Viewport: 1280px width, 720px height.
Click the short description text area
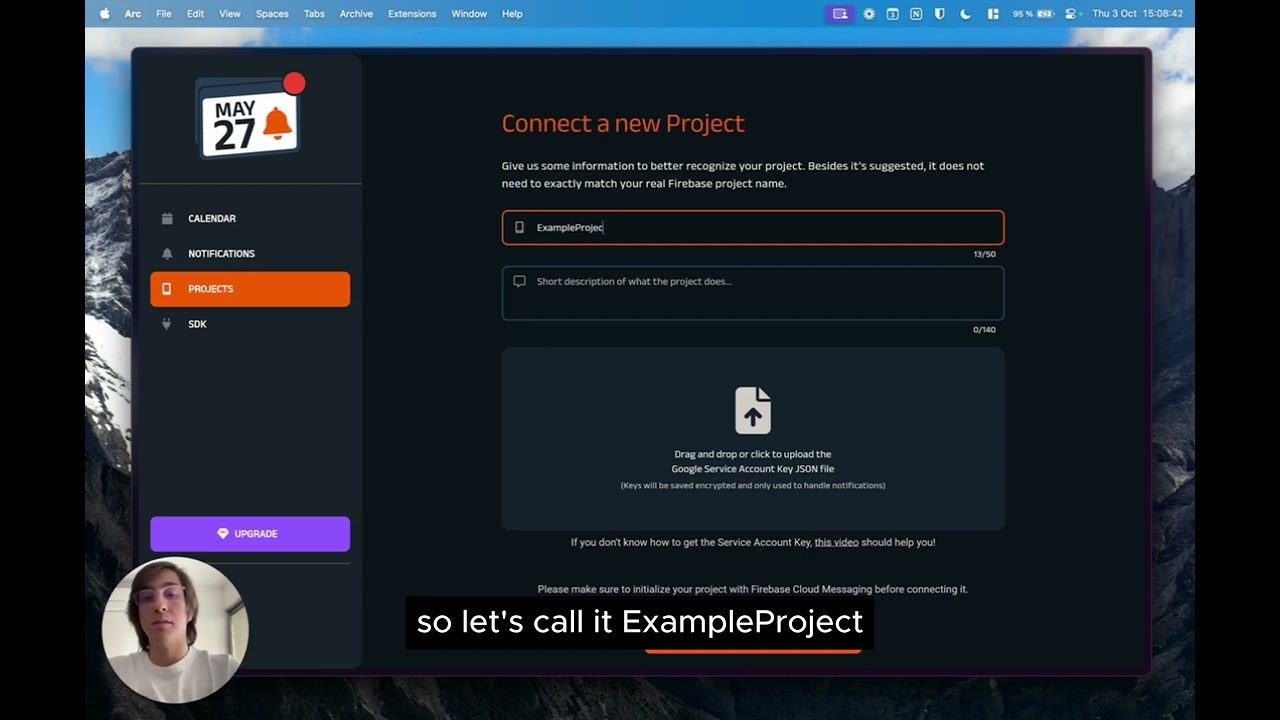(753, 293)
